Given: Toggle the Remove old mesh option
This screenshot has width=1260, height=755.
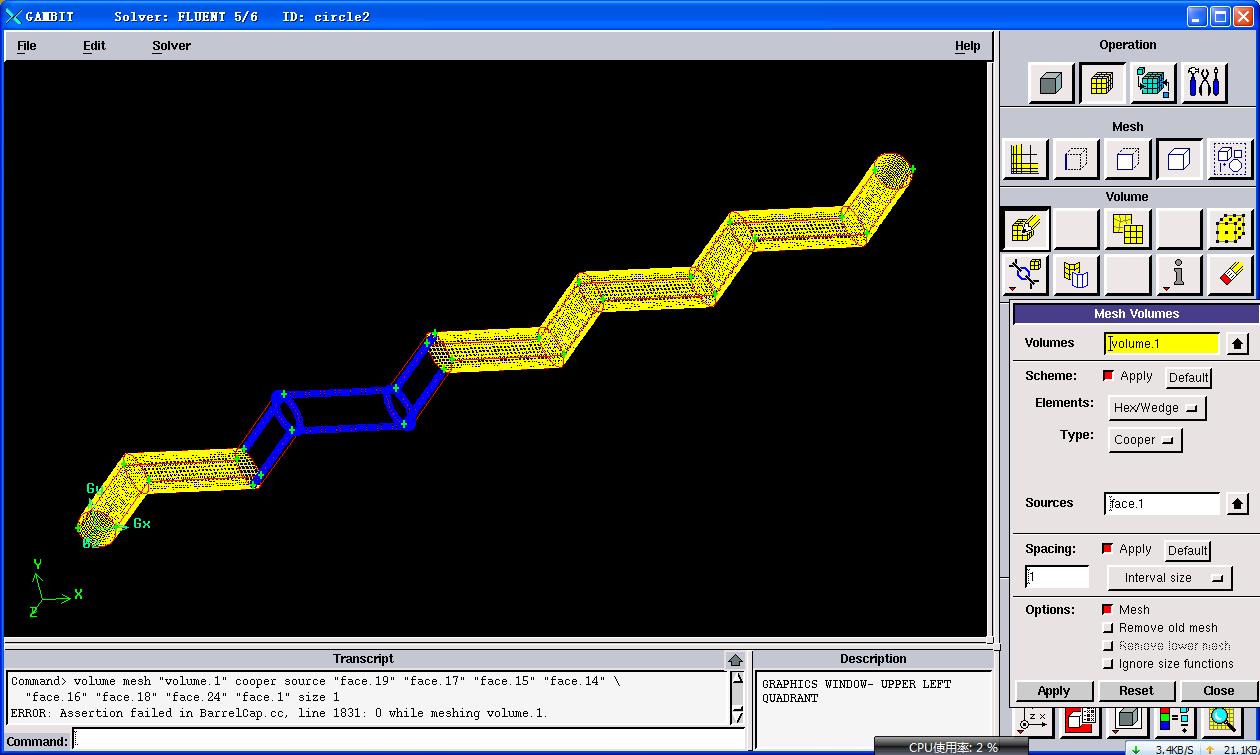Looking at the screenshot, I should click(1108, 628).
